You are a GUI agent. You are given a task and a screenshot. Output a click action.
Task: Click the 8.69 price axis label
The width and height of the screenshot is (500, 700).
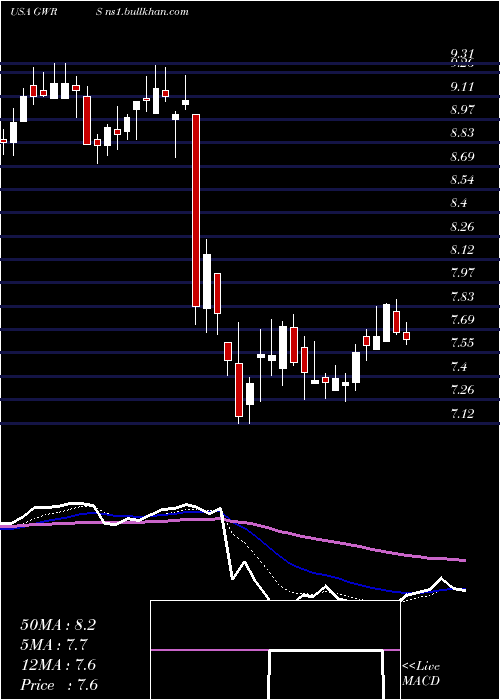click(x=462, y=157)
